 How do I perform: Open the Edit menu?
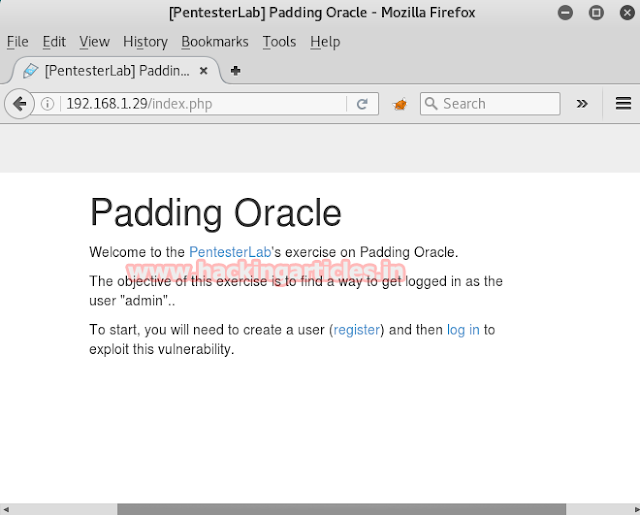pos(54,42)
